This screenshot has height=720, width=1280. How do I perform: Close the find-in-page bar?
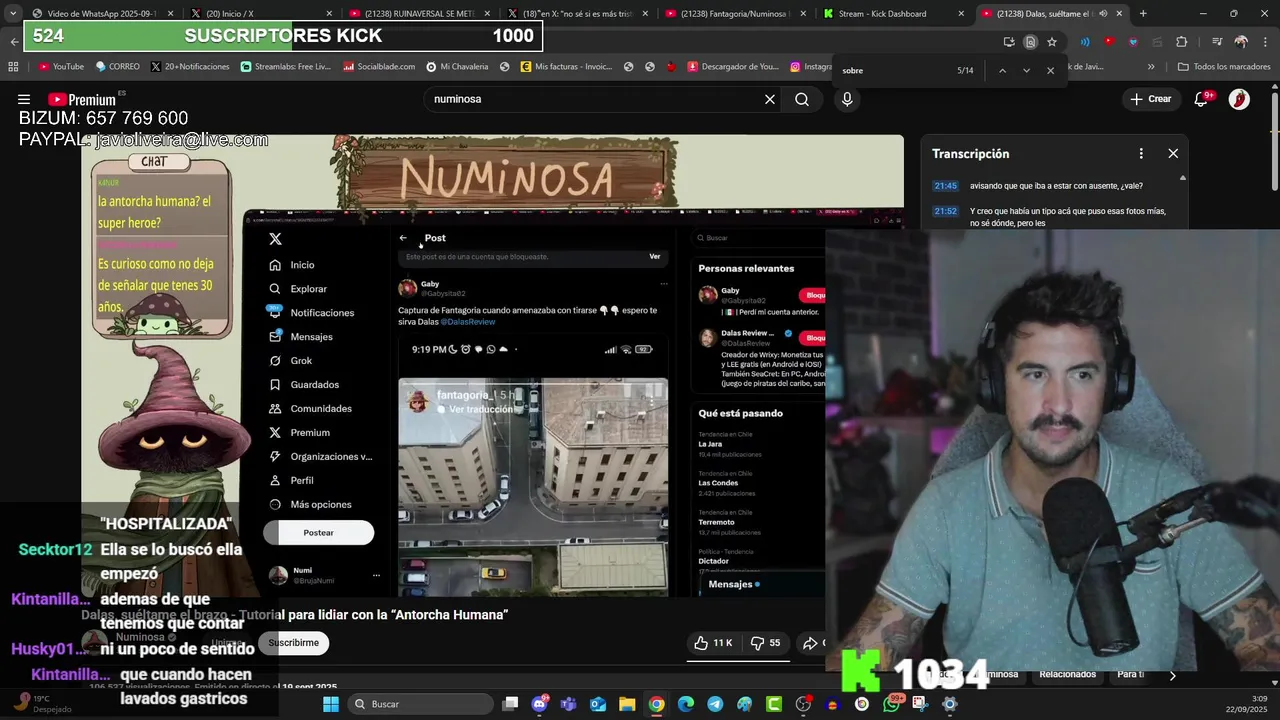click(x=1050, y=70)
